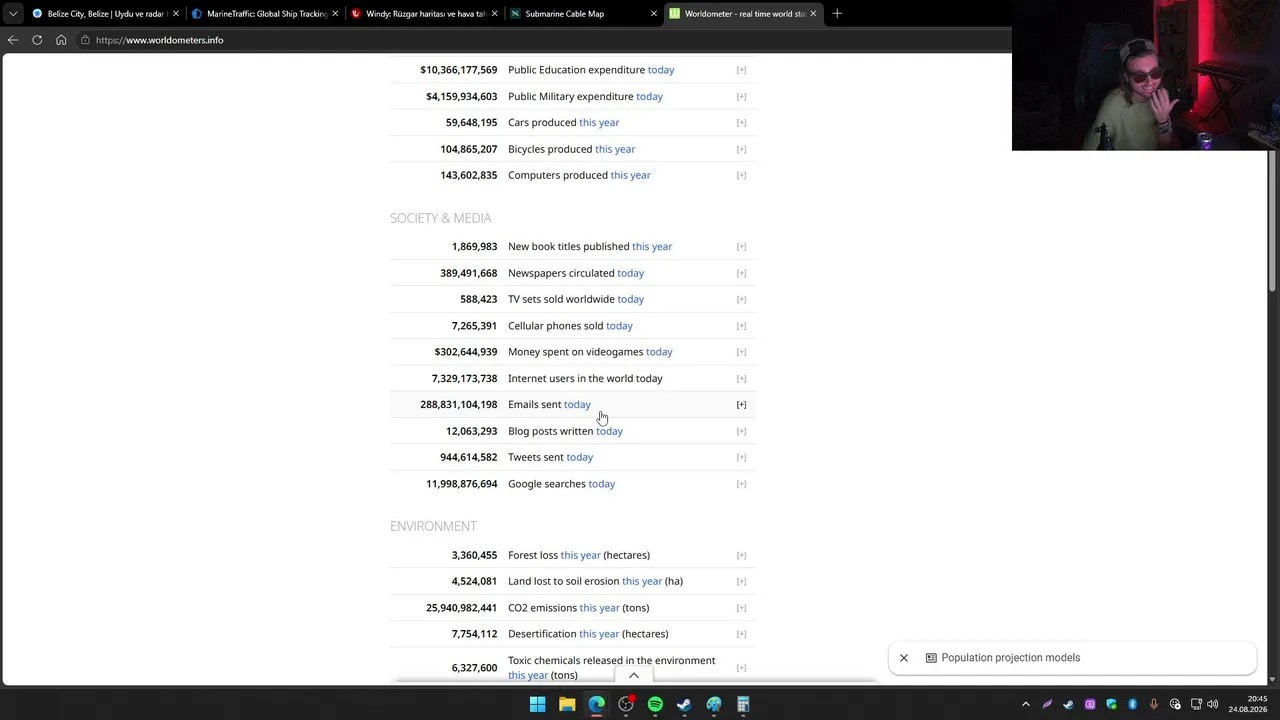Click Microsoft Edge taskbar icon
Image resolution: width=1280 pixels, height=720 pixels.
click(x=596, y=705)
